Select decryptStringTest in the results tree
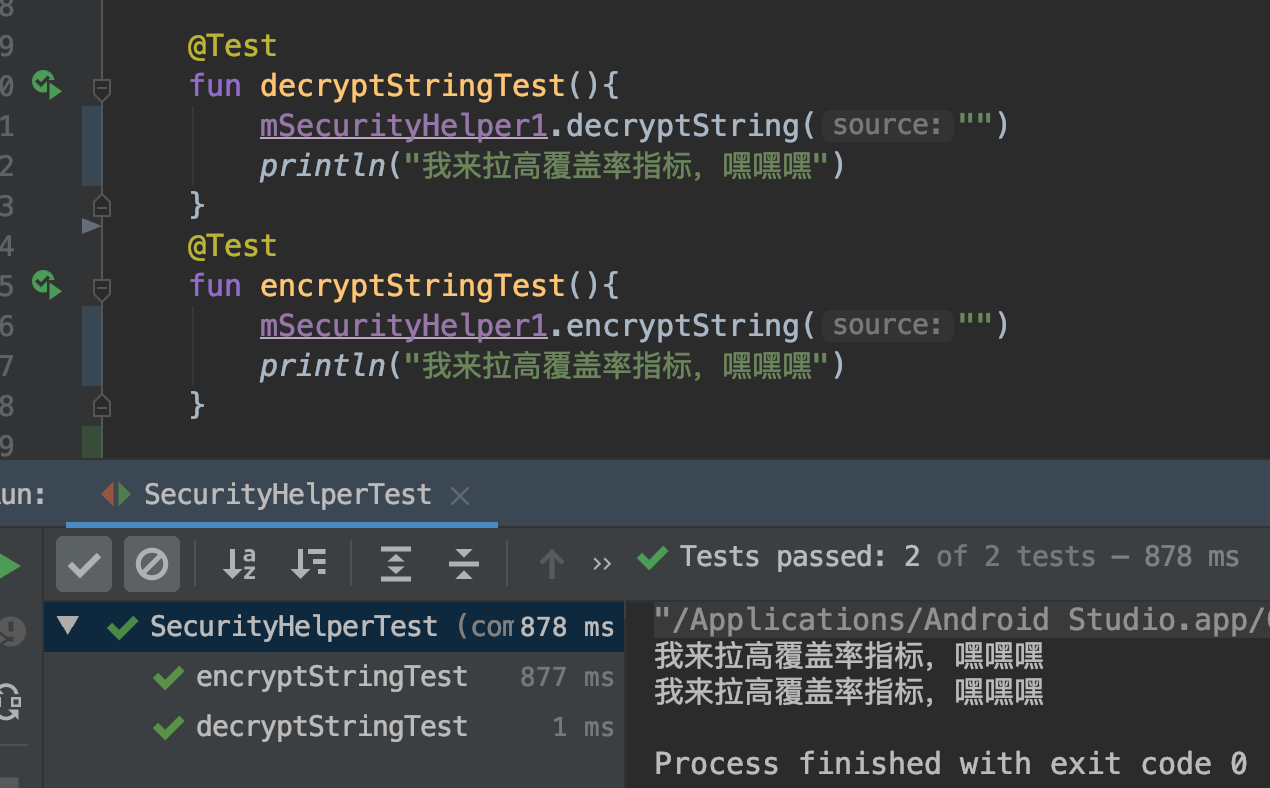 pos(331,726)
